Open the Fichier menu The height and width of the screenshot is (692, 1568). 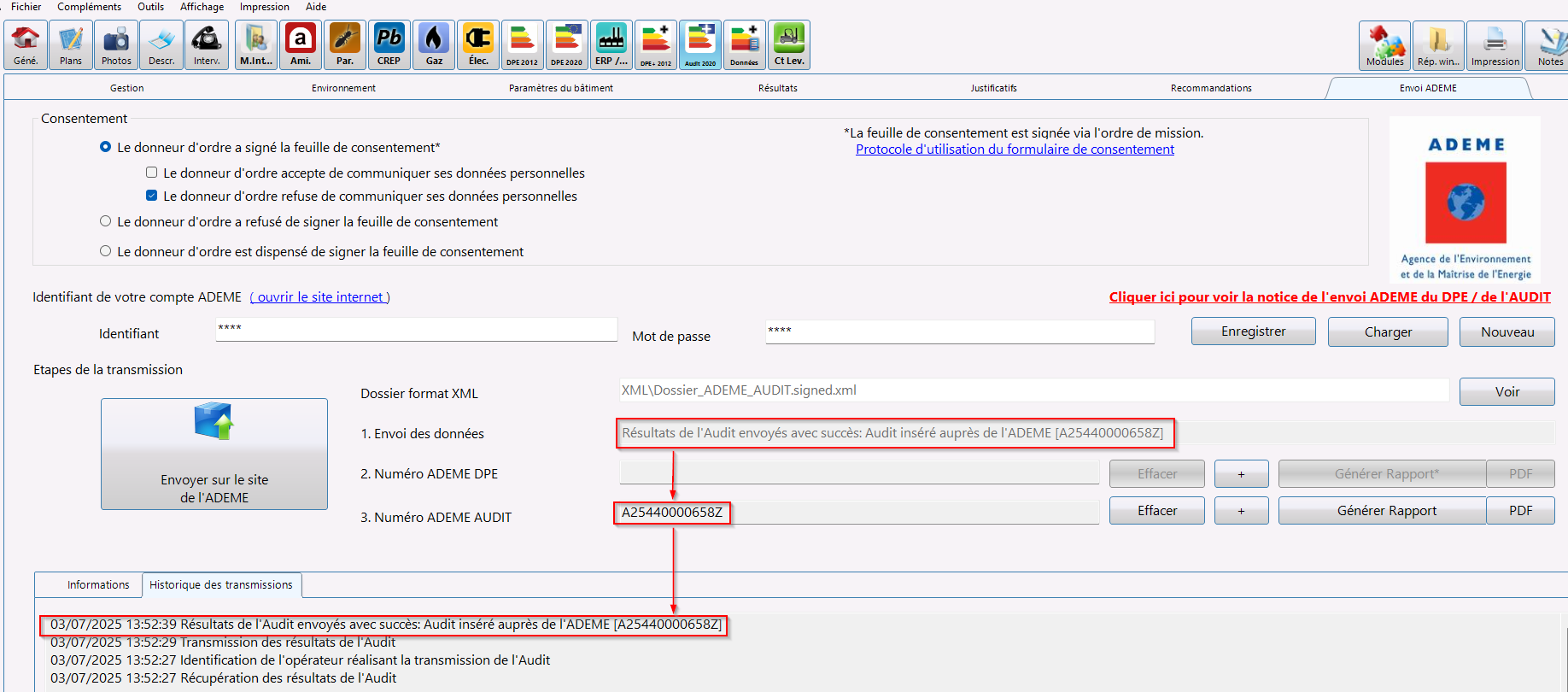coord(26,7)
